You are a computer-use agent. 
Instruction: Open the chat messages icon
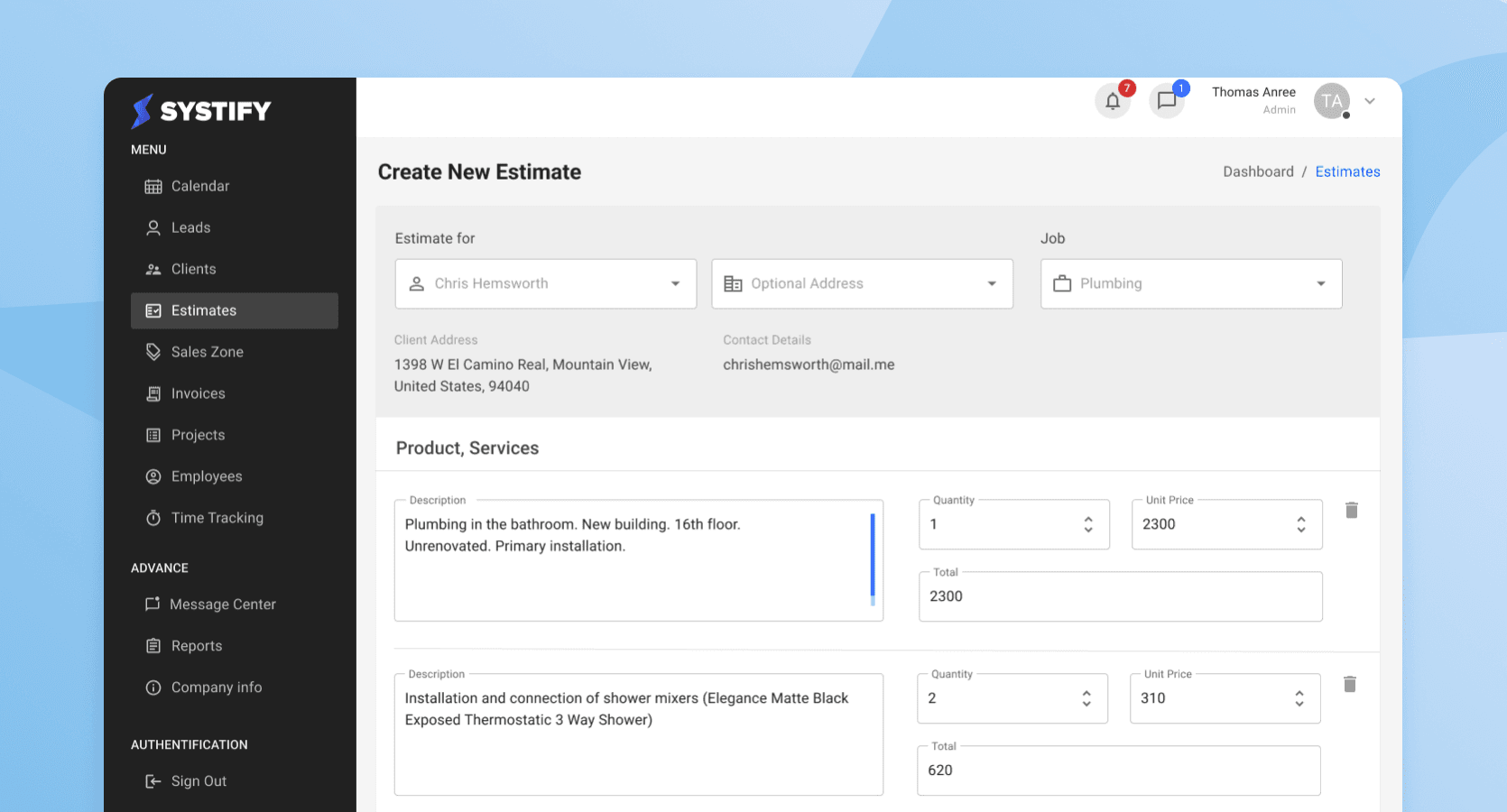(x=1167, y=101)
